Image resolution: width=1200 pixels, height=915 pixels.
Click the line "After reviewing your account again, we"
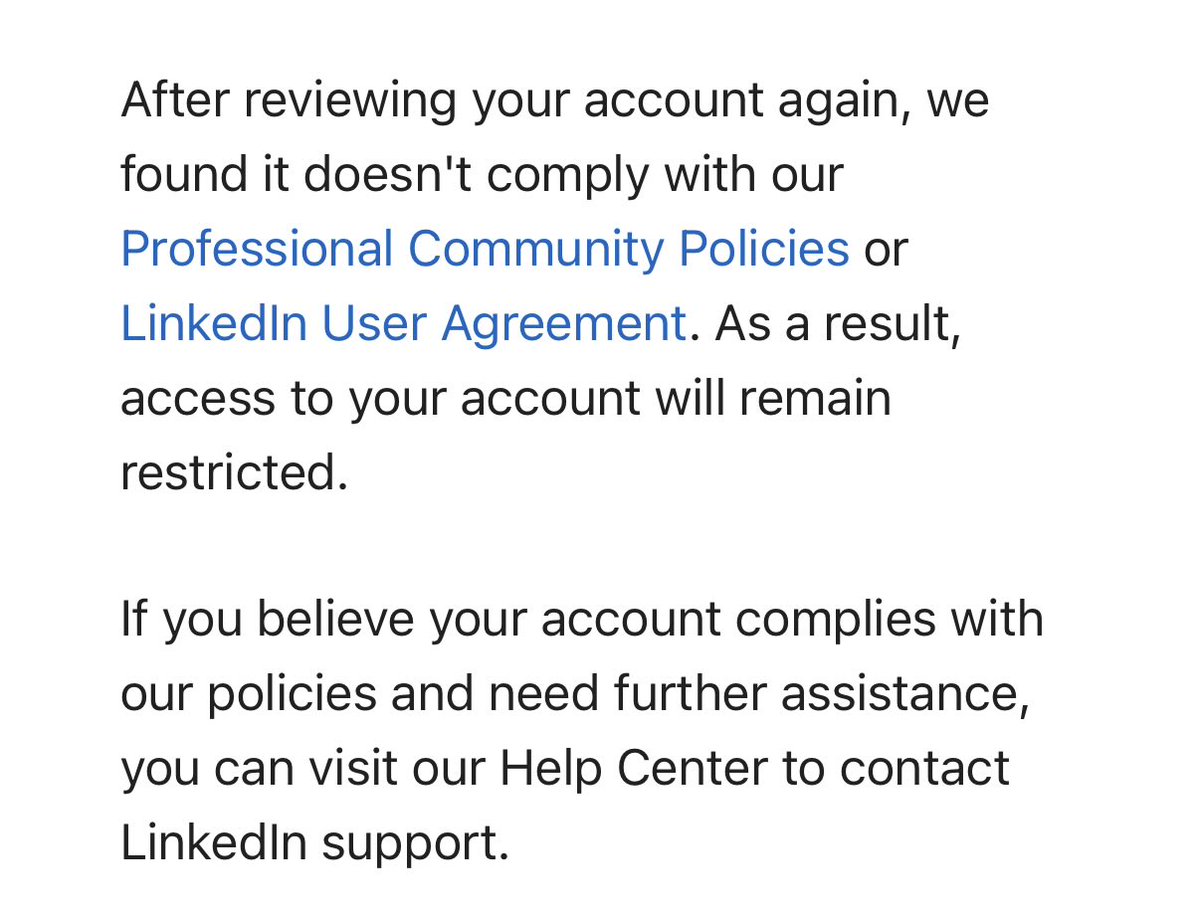click(555, 102)
